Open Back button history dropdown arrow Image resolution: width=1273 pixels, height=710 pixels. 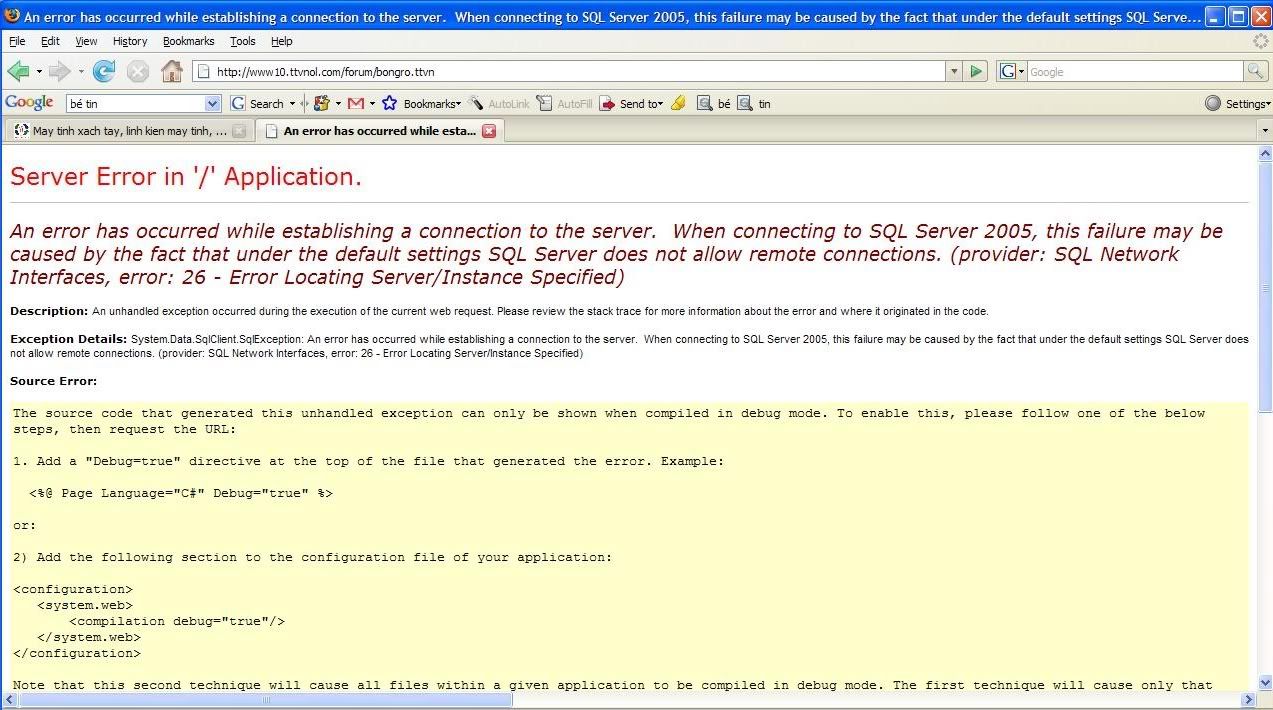tap(39, 72)
